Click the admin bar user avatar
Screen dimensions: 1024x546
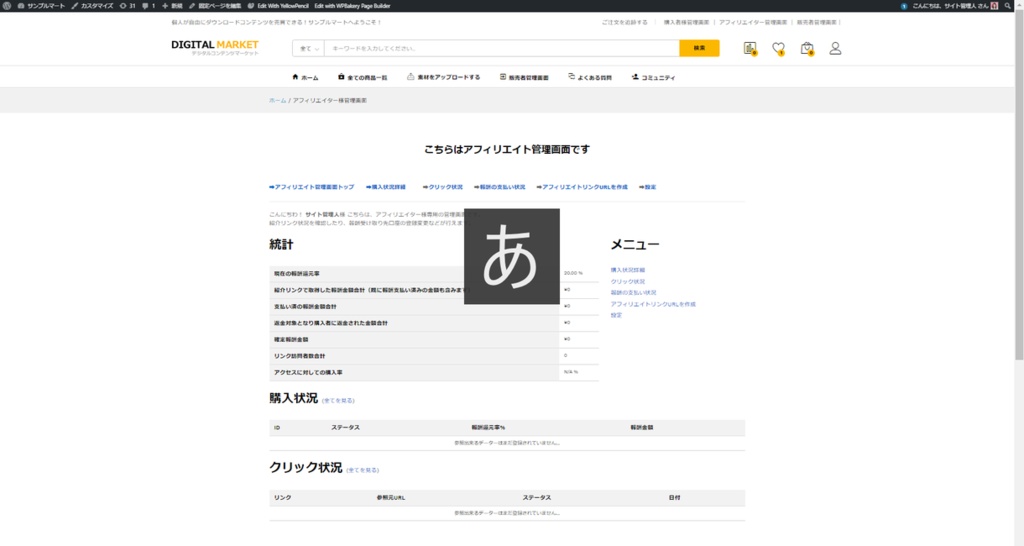click(994, 6)
